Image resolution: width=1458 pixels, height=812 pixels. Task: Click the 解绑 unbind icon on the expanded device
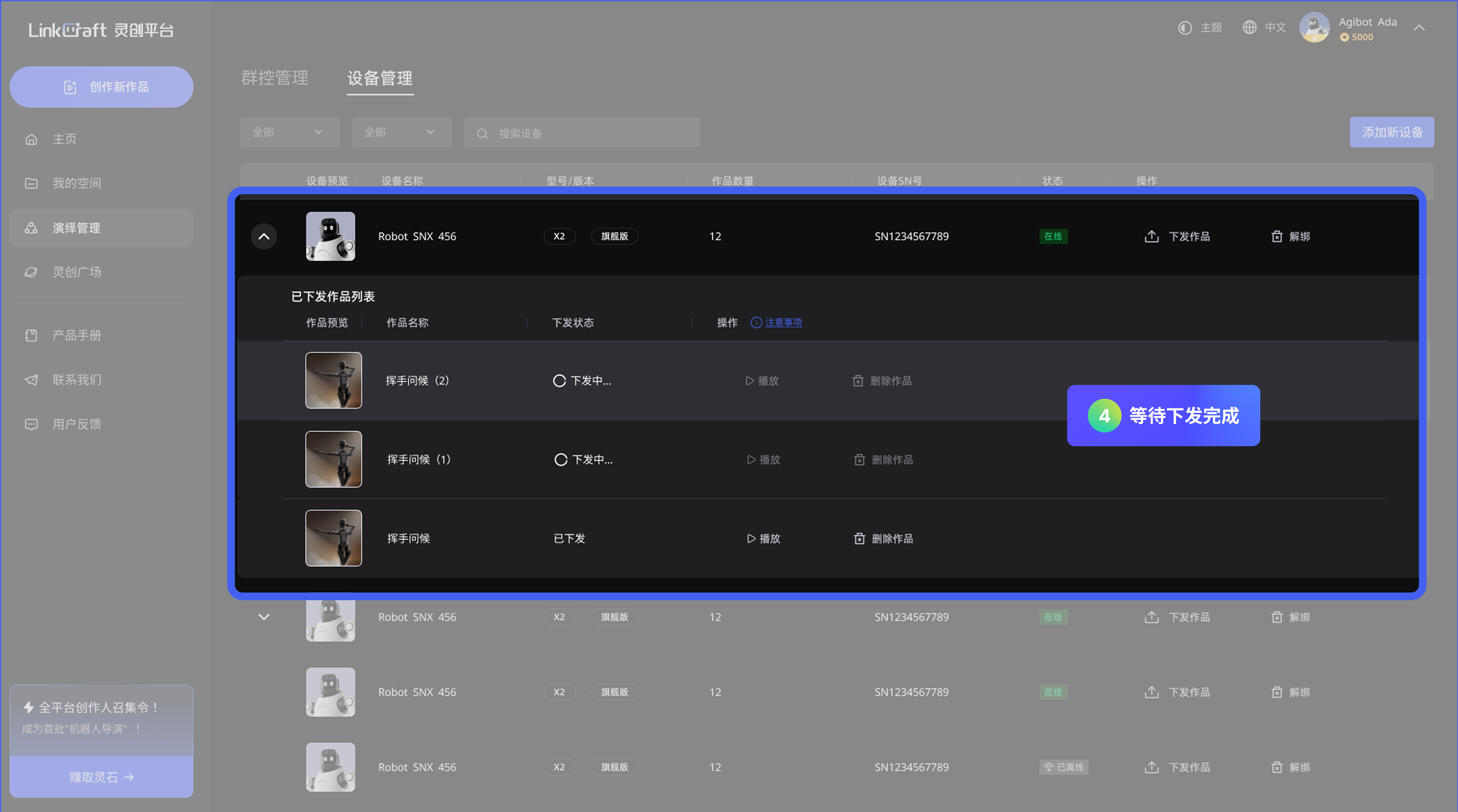tap(1277, 236)
